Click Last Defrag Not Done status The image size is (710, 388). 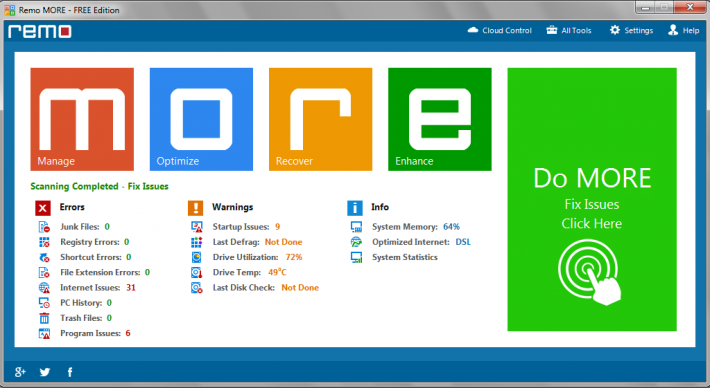[x=283, y=242]
